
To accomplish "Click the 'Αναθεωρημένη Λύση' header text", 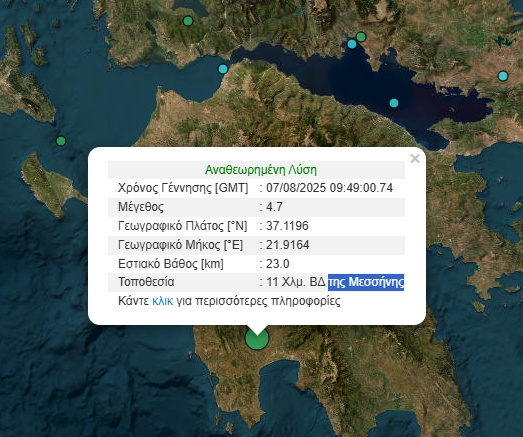I will 260,170.
